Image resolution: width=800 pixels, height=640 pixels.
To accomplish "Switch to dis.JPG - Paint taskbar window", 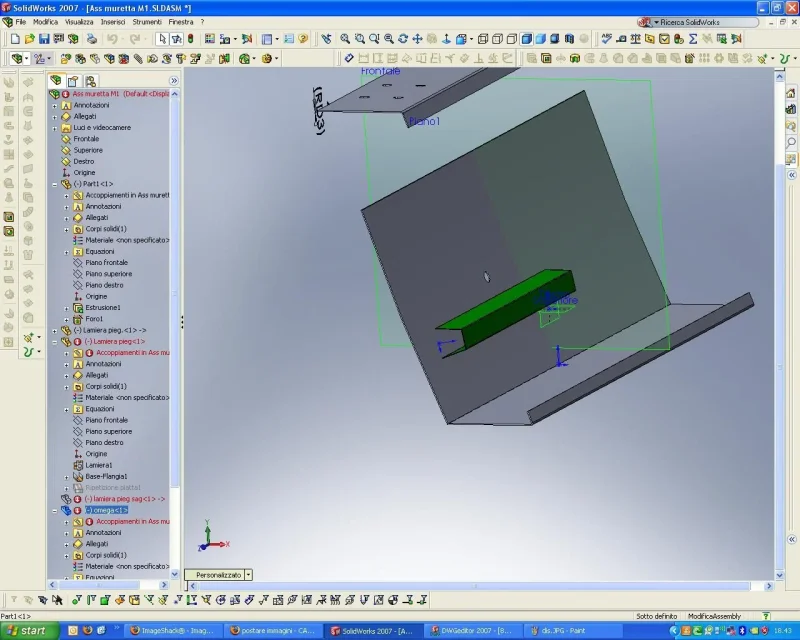I will coord(573,630).
